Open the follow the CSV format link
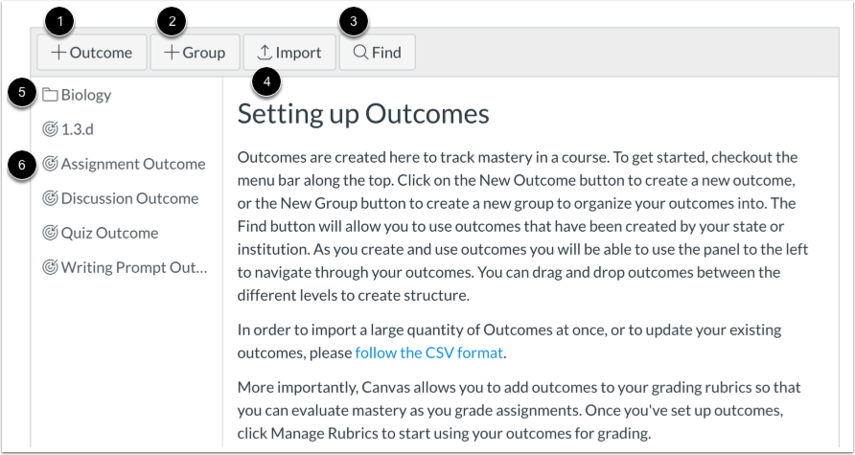Screen dimensions: 855x455 [x=429, y=353]
